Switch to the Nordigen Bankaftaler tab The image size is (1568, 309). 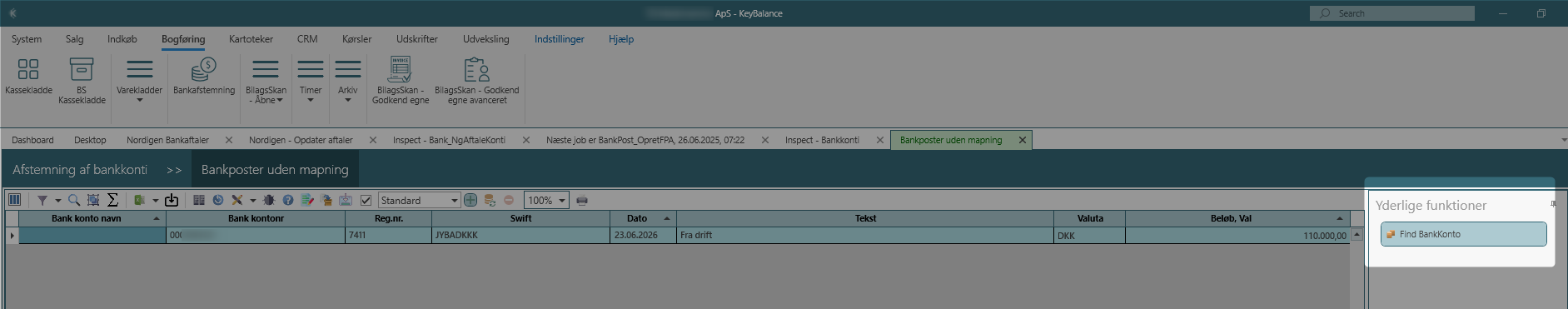coord(167,140)
